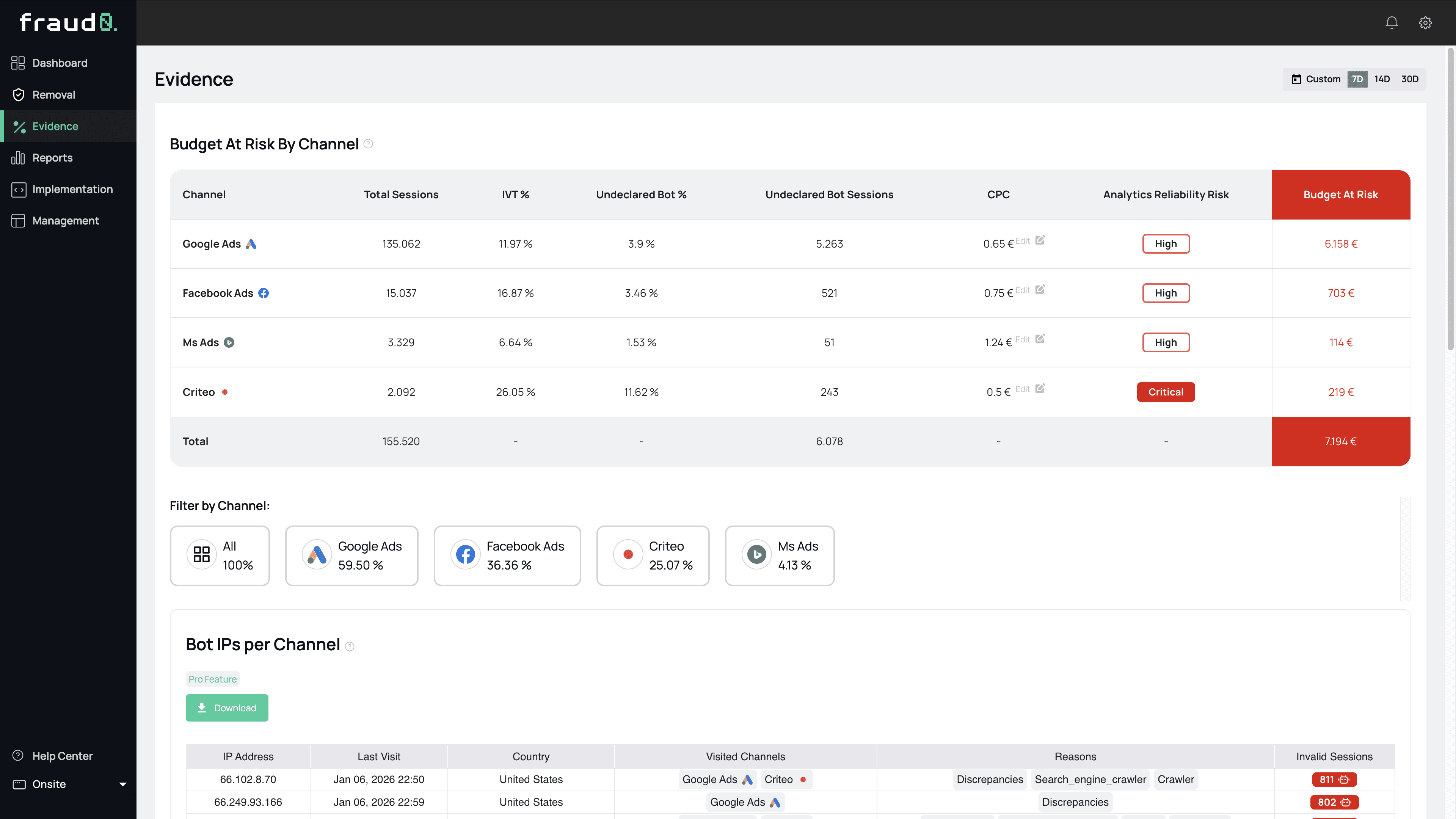Open the Management section
Viewport: 1456px width, 819px height.
(66, 220)
